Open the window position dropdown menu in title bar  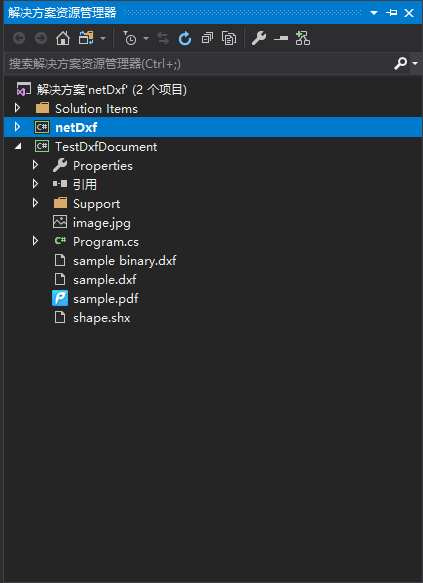click(x=374, y=13)
